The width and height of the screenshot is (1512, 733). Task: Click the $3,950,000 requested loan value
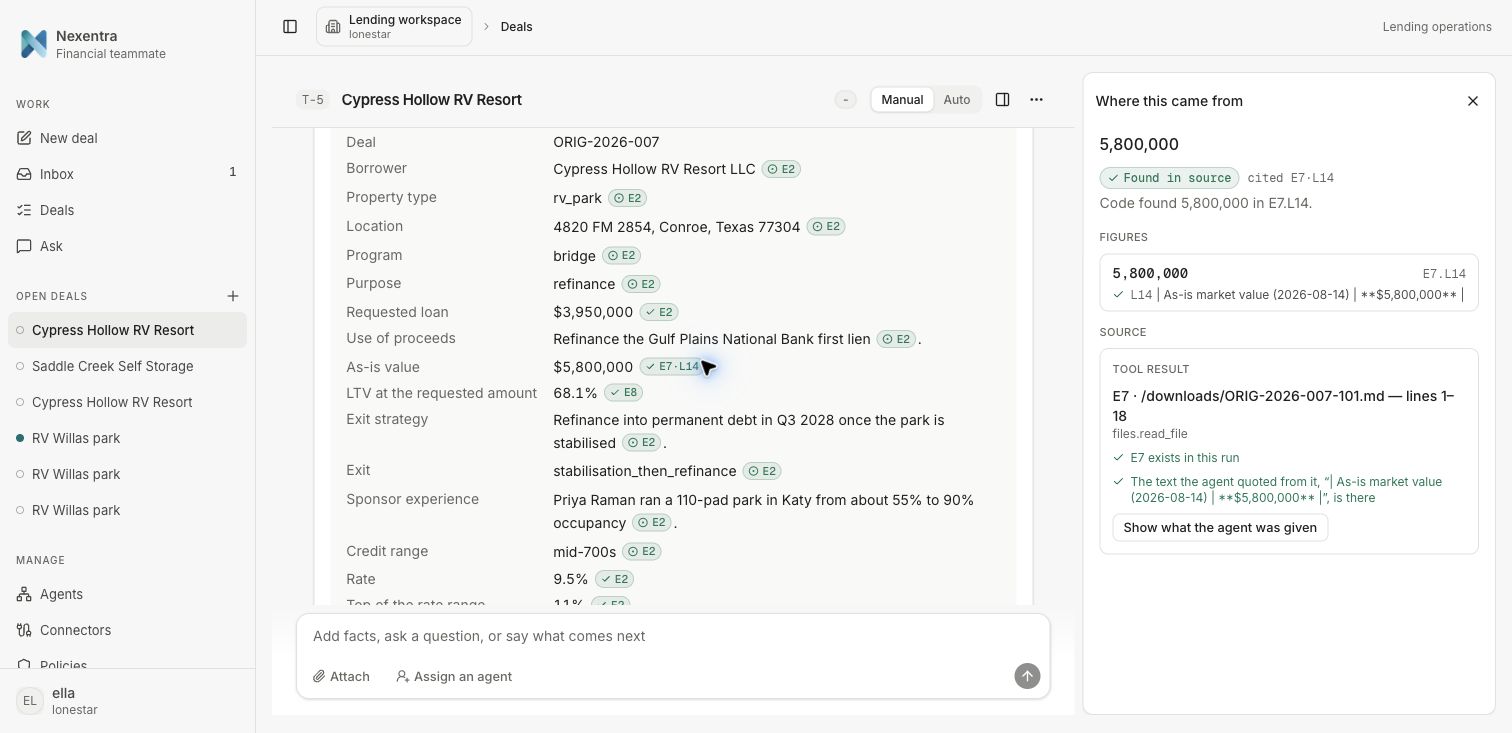(593, 312)
